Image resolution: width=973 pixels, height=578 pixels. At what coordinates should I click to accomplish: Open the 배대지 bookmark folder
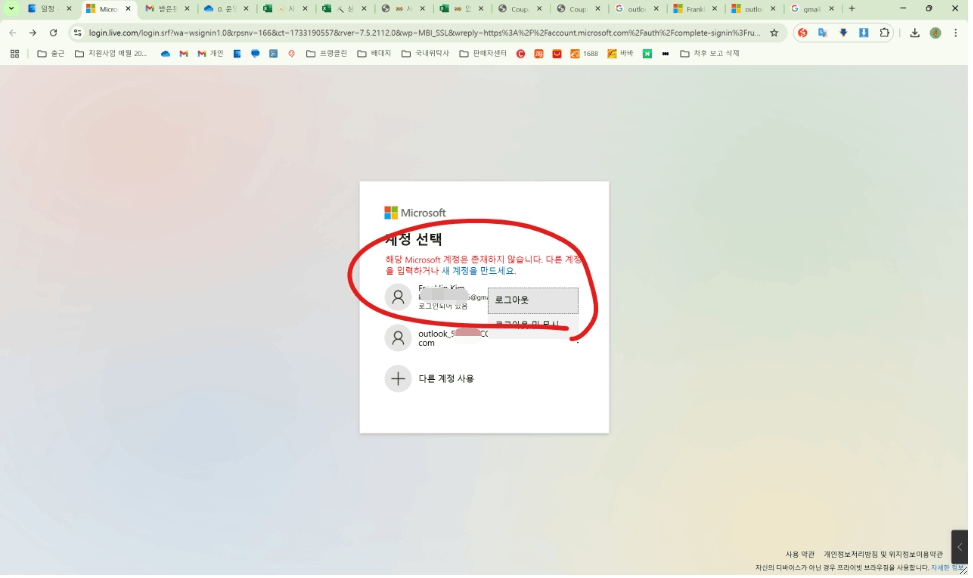pyautogui.click(x=376, y=54)
